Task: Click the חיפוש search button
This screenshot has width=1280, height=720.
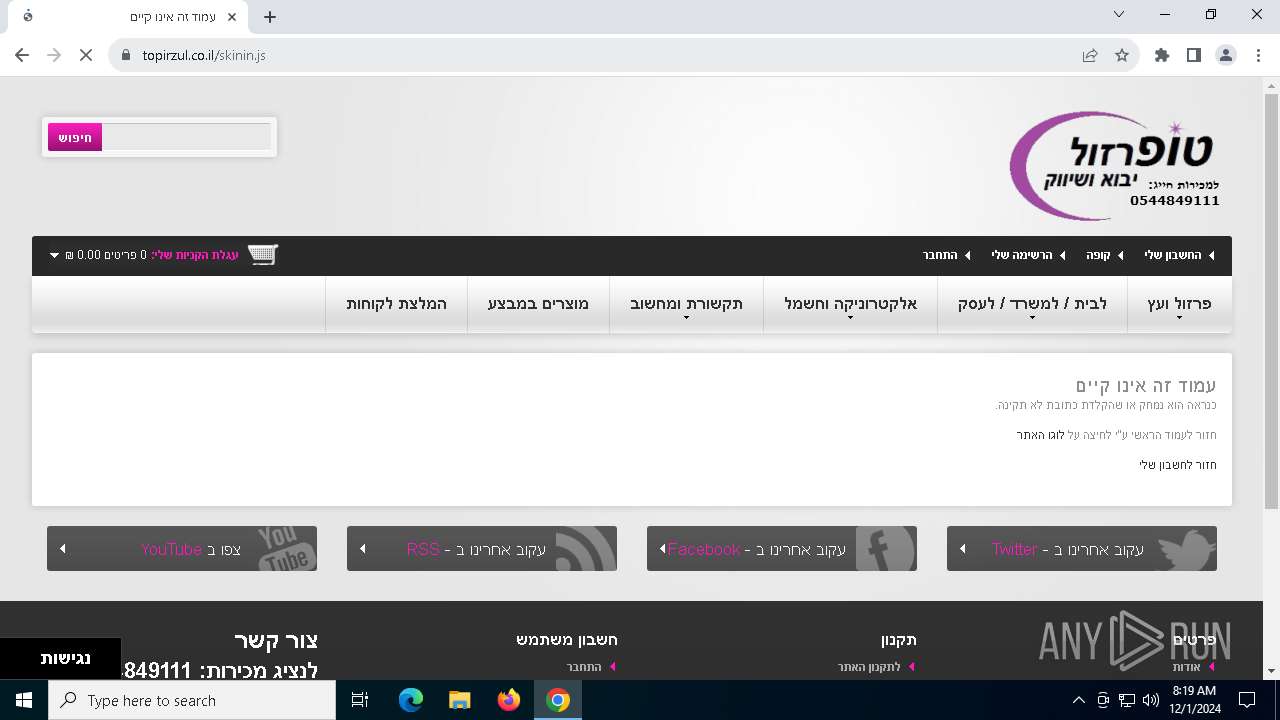Action: 75,138
